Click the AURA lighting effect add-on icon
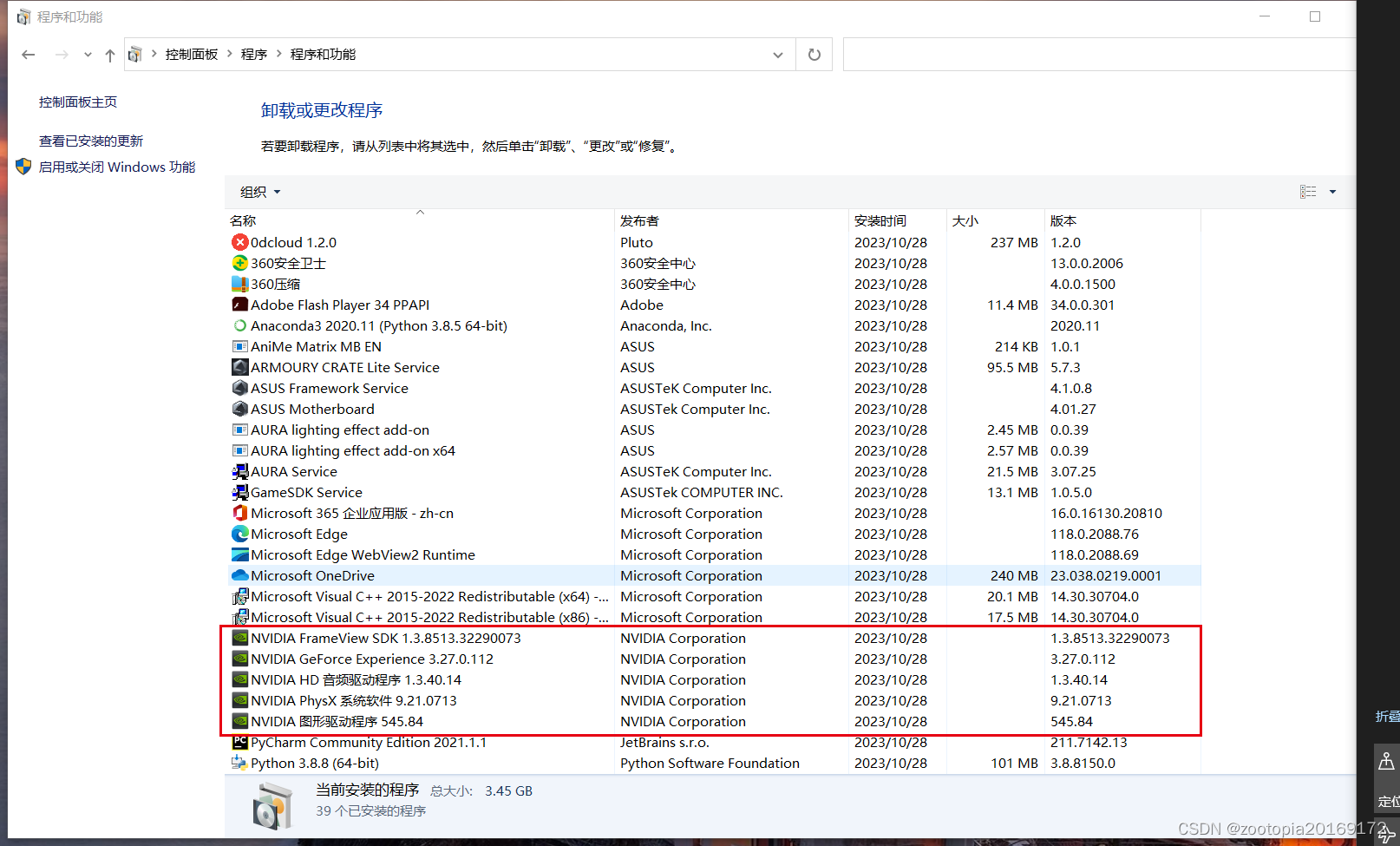 click(x=240, y=430)
